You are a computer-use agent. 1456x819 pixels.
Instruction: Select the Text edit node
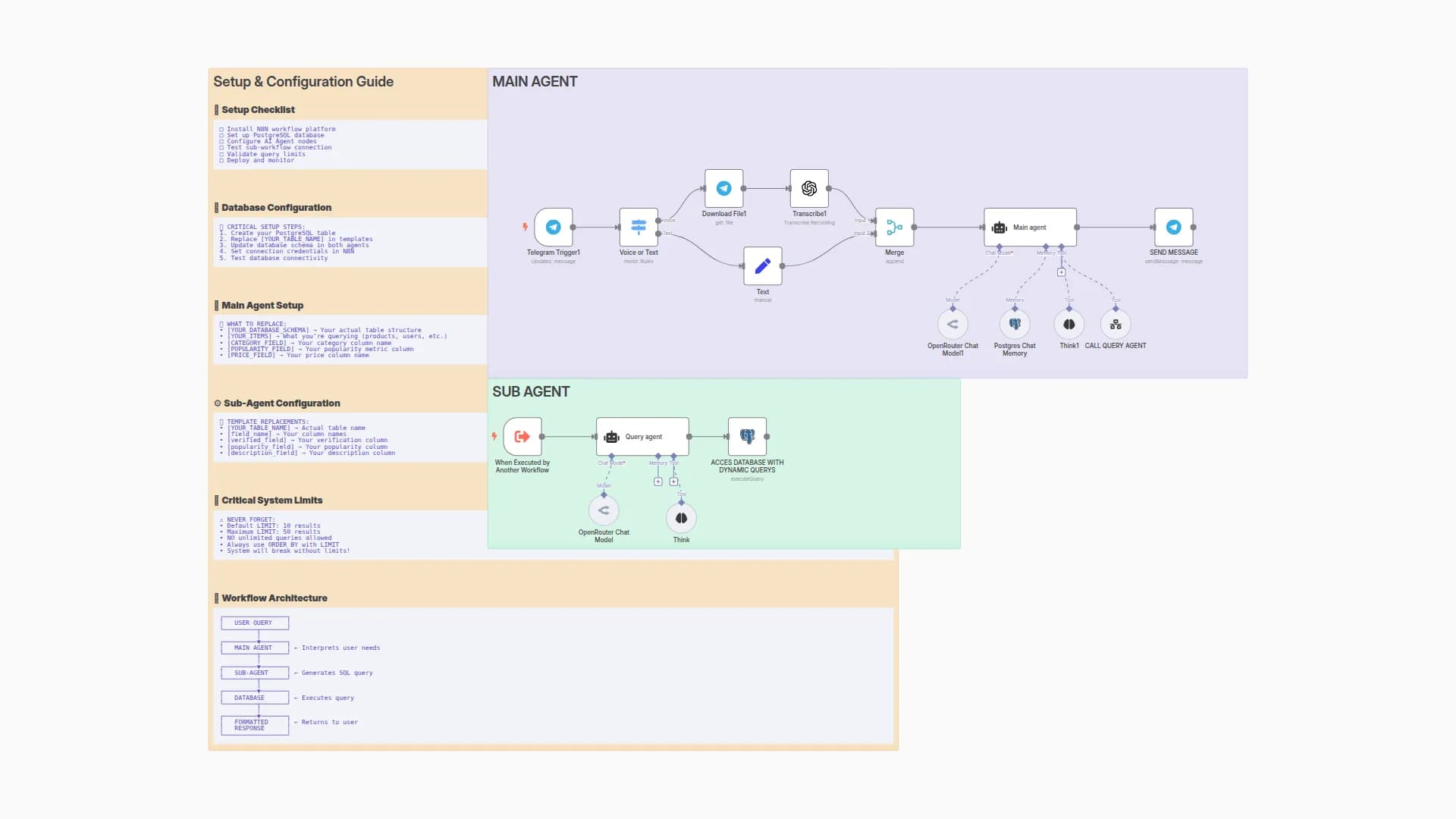point(763,265)
